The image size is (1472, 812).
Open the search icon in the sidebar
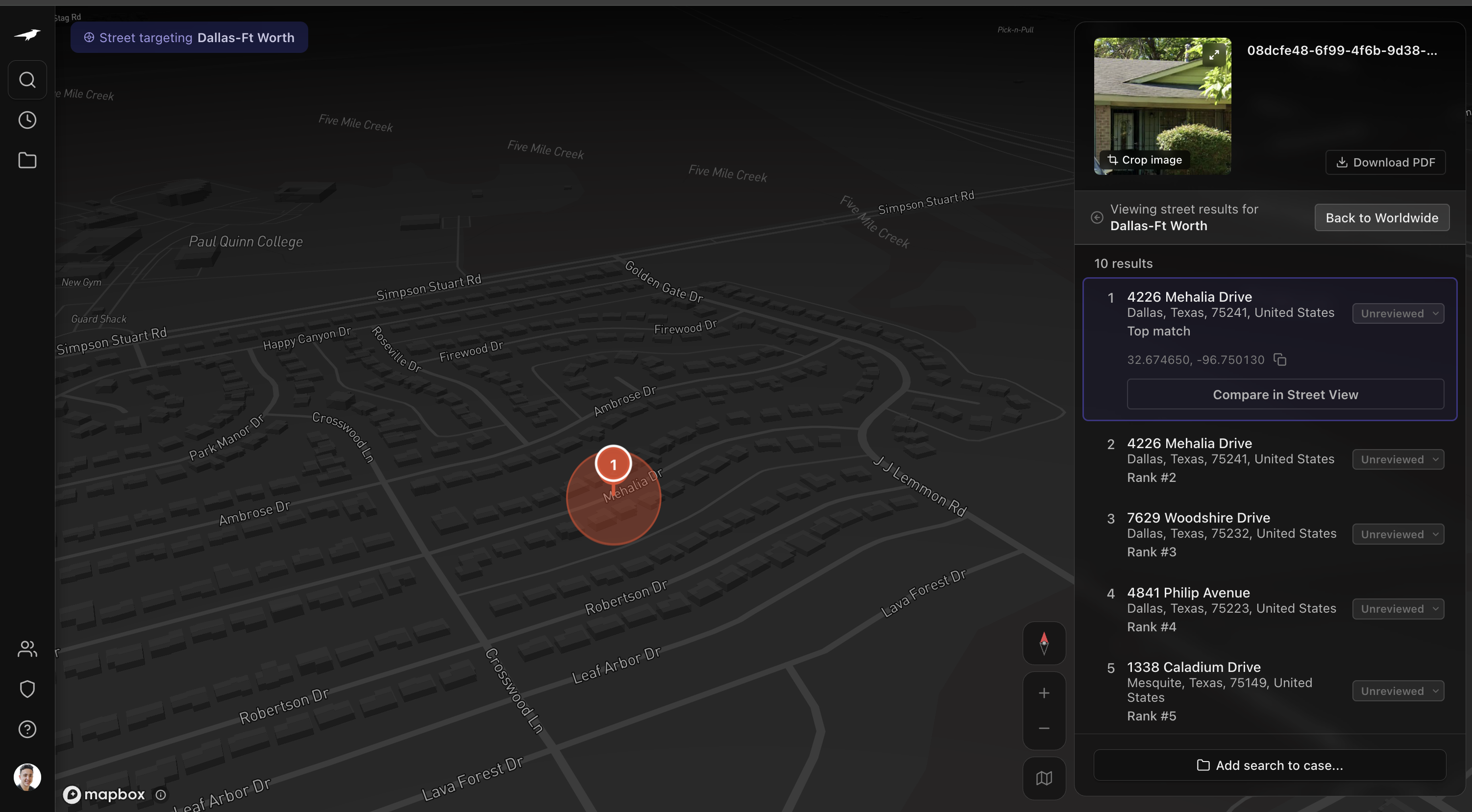point(27,80)
